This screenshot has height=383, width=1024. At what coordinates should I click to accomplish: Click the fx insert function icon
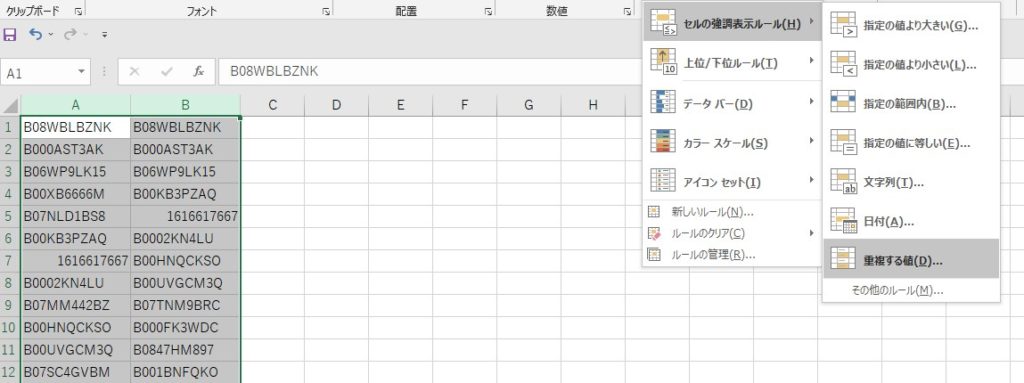click(199, 71)
